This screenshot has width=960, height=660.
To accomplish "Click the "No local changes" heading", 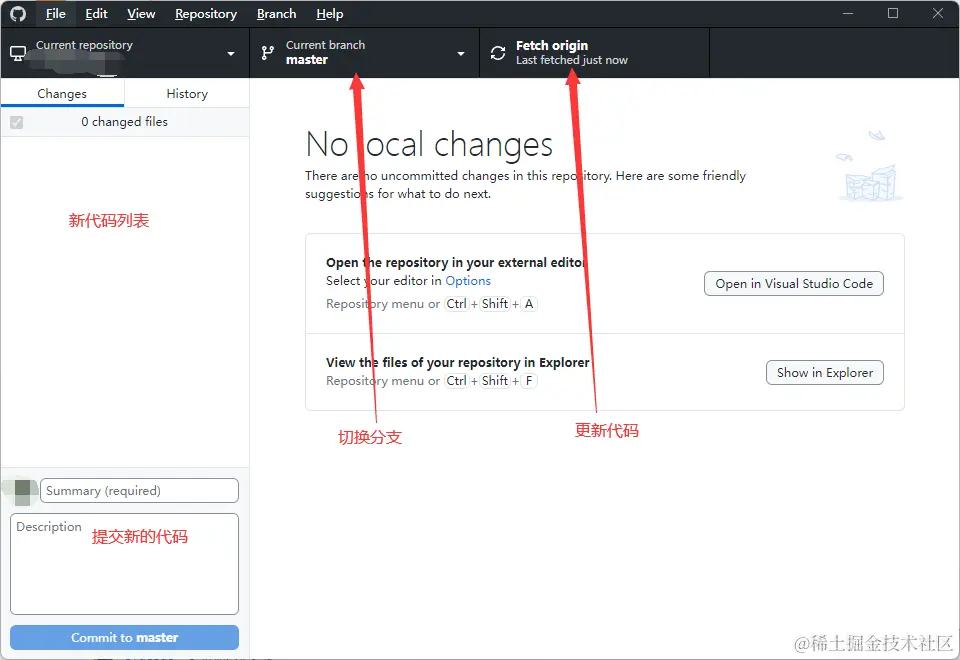I will pos(429,144).
